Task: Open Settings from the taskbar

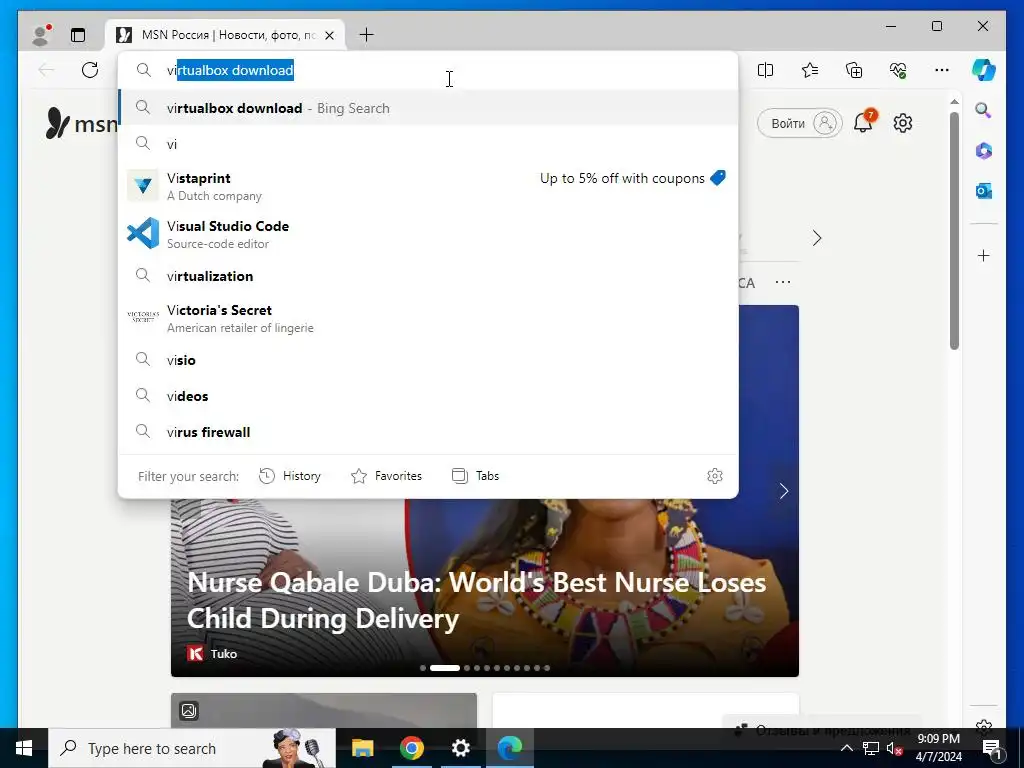Action: [x=460, y=748]
